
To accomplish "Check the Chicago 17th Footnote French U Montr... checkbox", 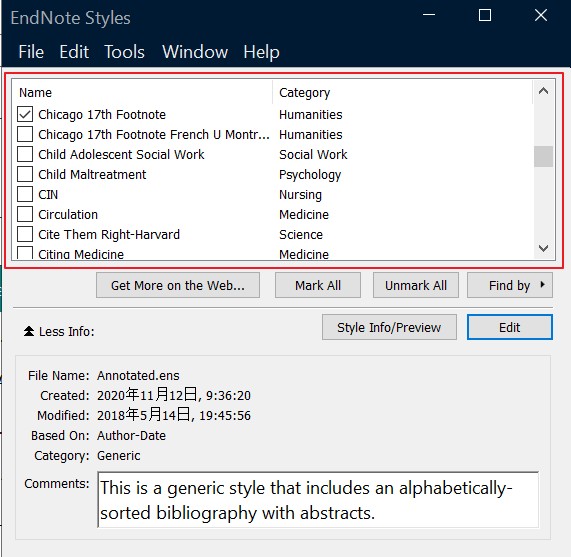I will coord(25,134).
